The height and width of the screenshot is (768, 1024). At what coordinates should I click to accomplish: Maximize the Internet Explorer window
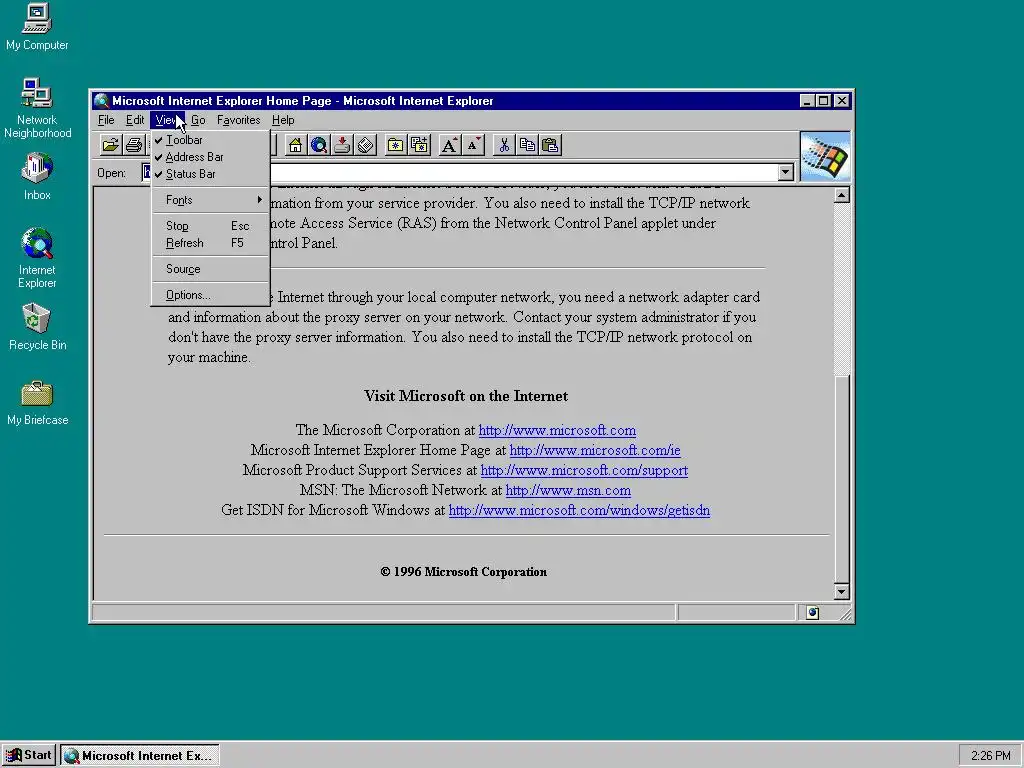click(824, 101)
